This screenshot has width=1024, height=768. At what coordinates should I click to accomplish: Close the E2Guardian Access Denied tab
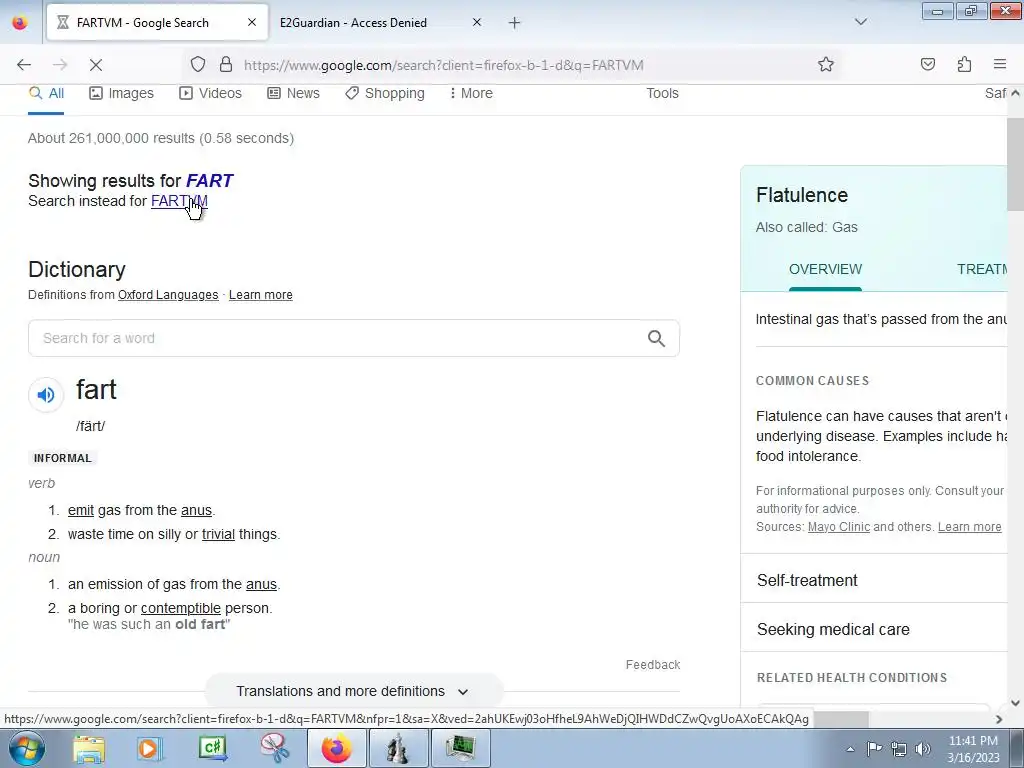(477, 22)
